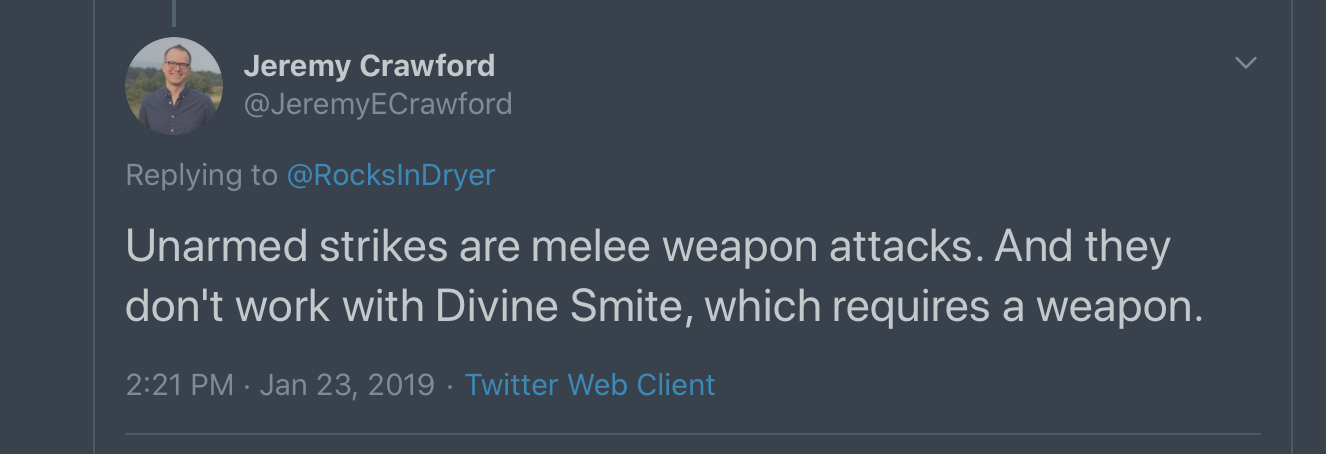
Task: Select the Jeremy Crawford display name
Action: (369, 66)
